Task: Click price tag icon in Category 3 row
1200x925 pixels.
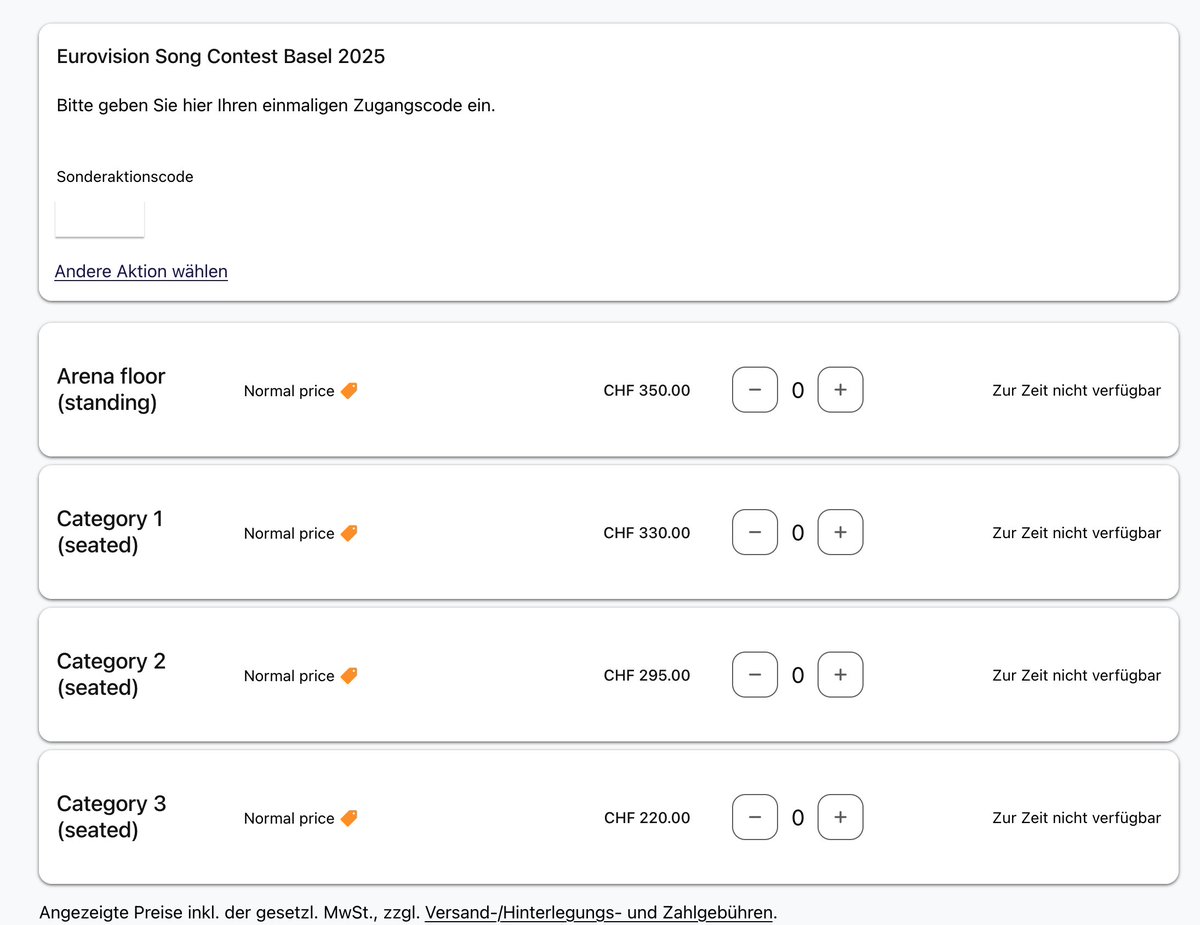Action: [349, 818]
